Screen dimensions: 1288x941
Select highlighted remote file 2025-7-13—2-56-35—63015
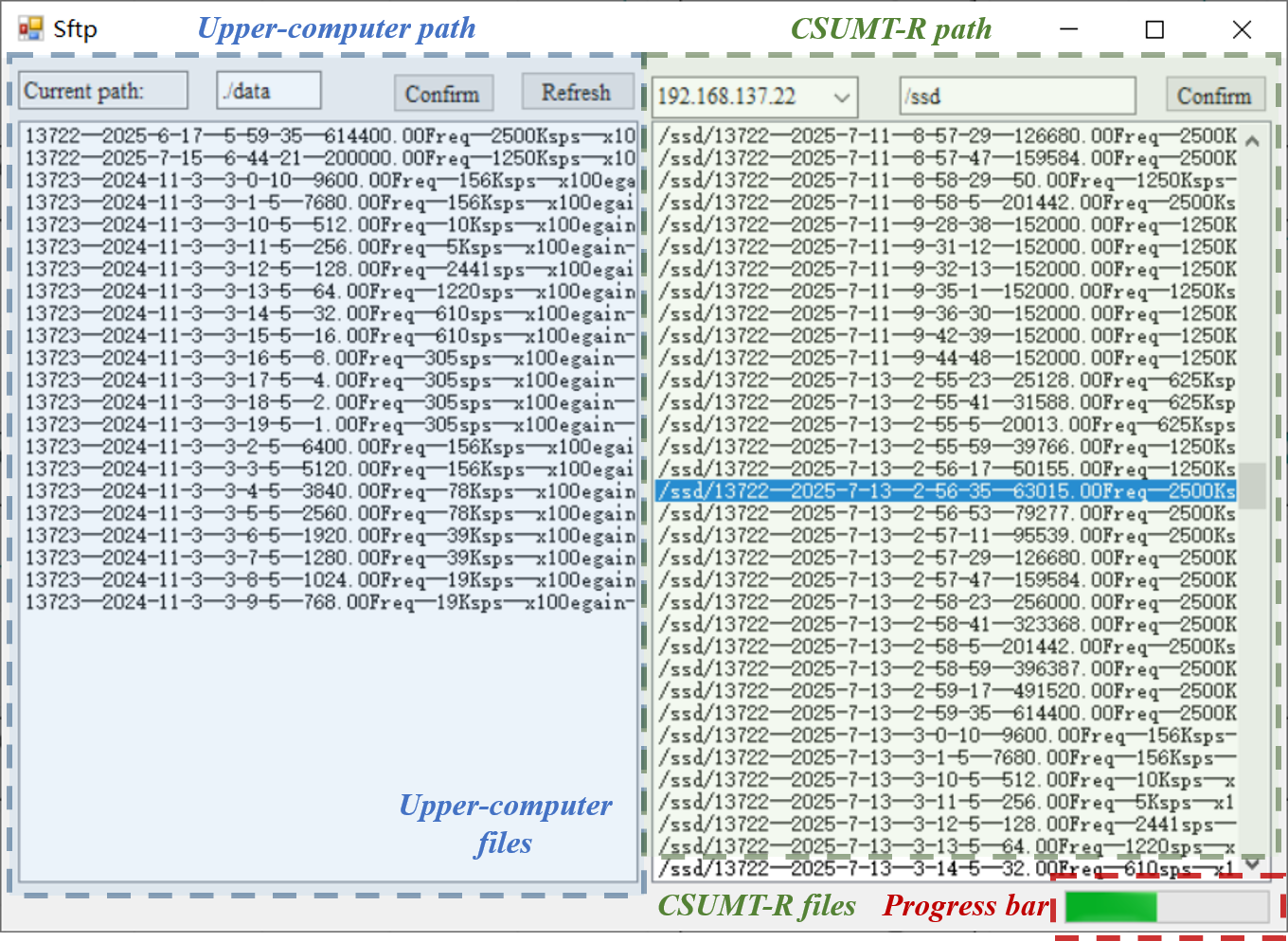pyautogui.click(x=945, y=491)
